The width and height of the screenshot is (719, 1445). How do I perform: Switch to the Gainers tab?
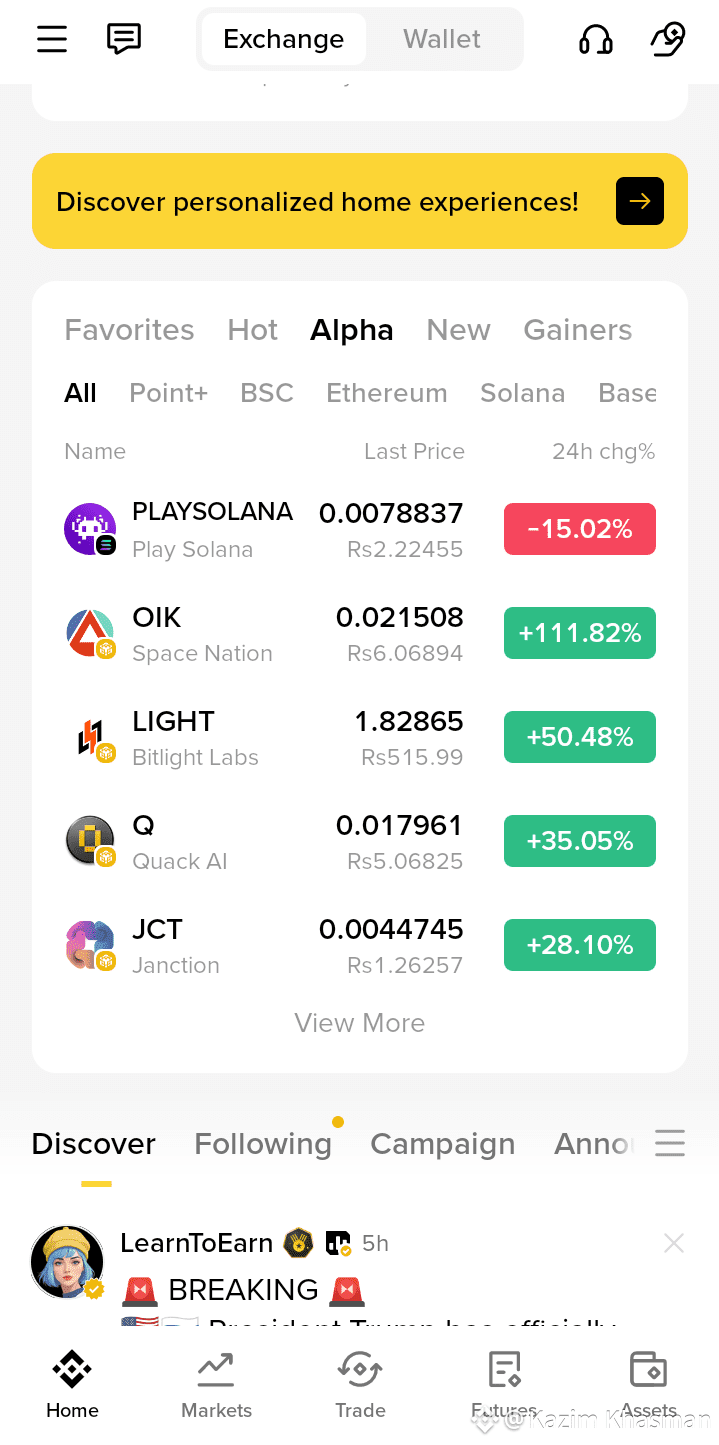point(577,330)
